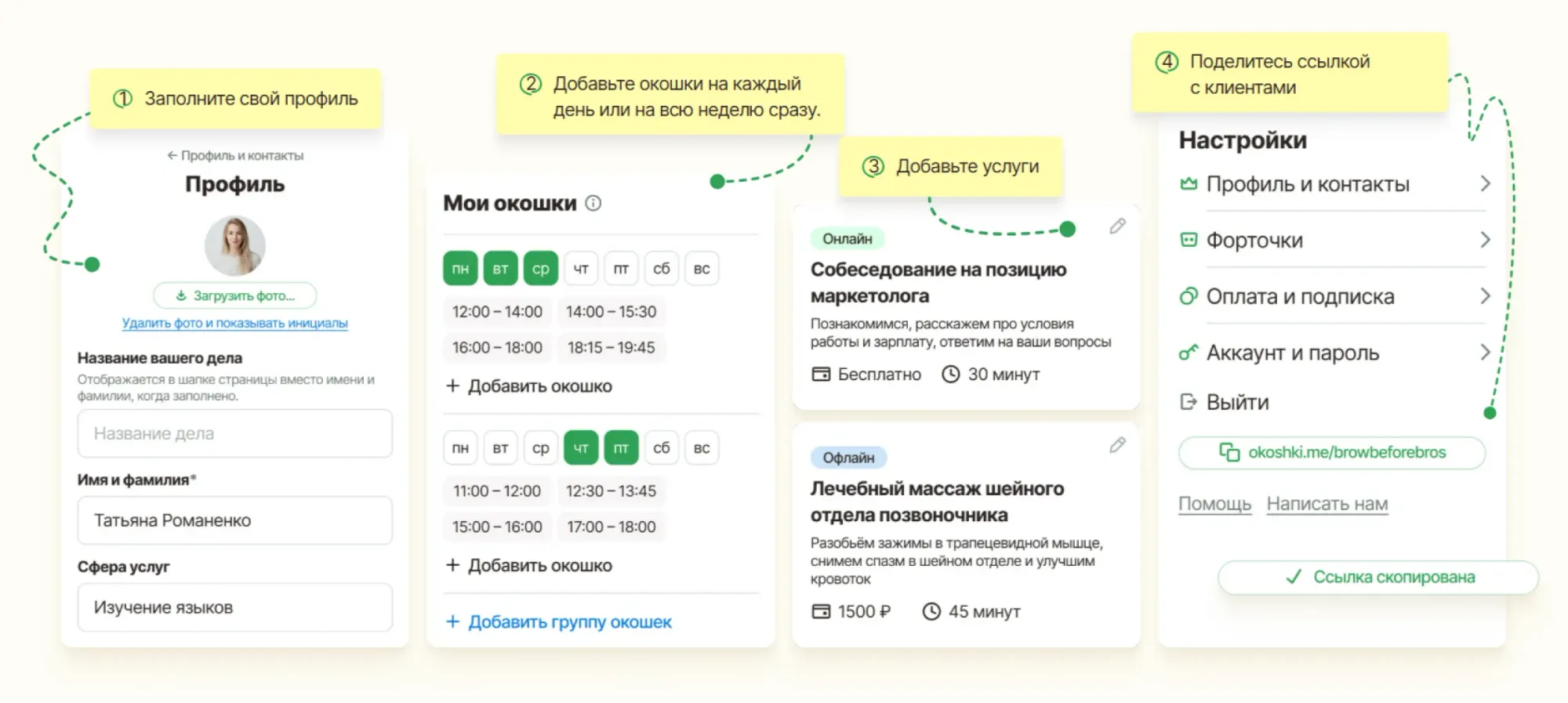The height and width of the screenshot is (703, 1568).
Task: Open the Помощь link
Action: coord(1214,504)
